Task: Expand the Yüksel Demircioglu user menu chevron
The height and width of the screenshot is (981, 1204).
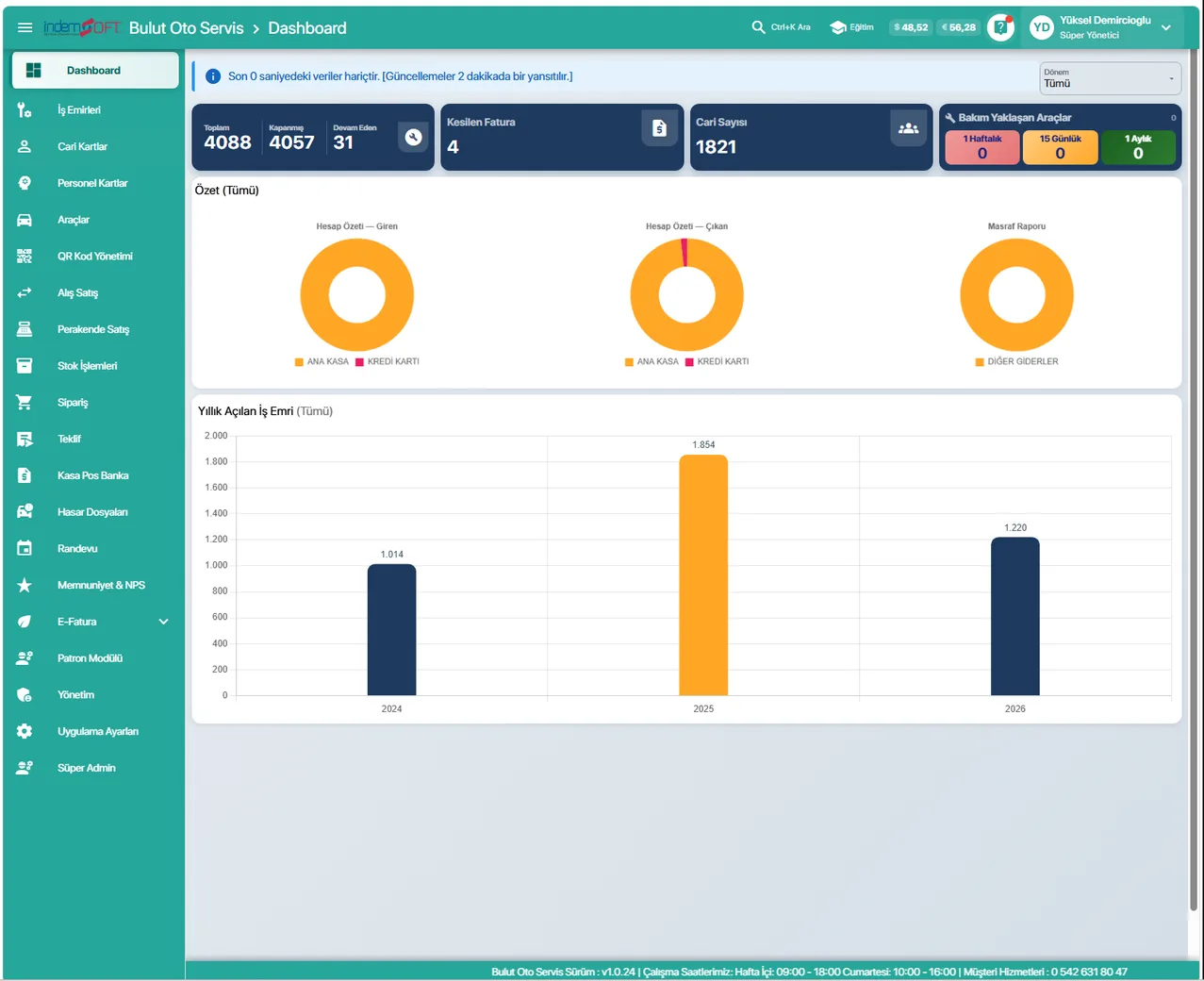Action: click(1166, 28)
